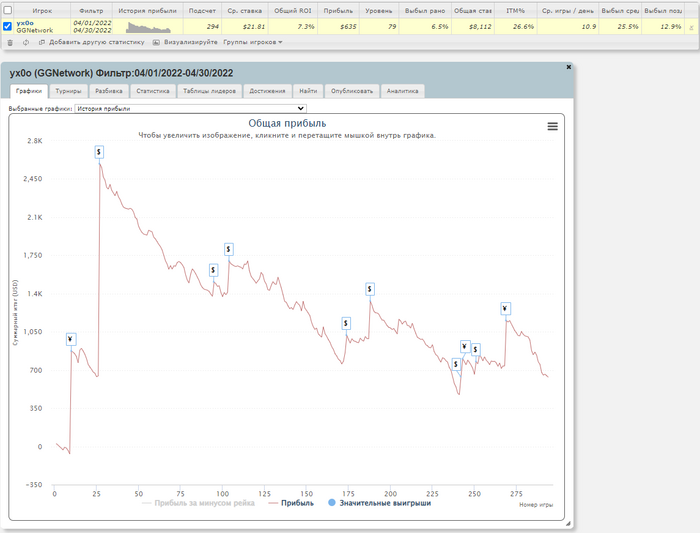Click the refresh icon next to the trash icon
The image size is (700, 533).
click(x=26, y=43)
